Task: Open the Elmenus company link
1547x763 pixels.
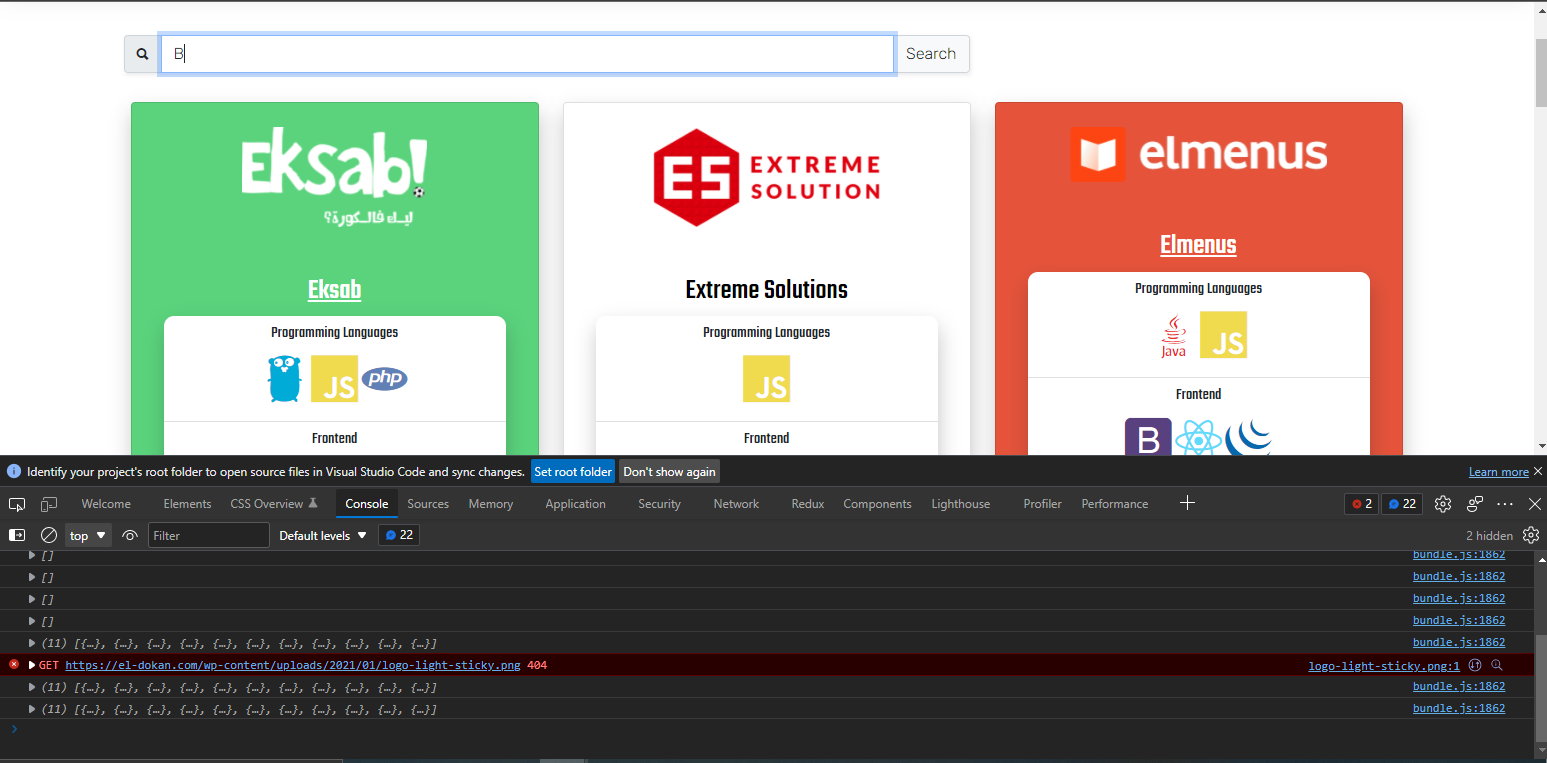Action: (x=1198, y=245)
